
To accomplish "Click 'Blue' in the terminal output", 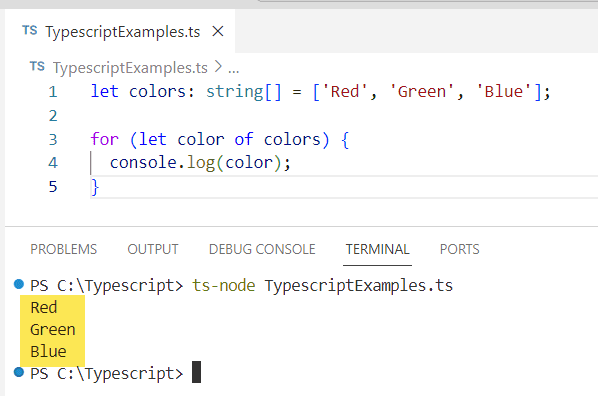I will 48,351.
